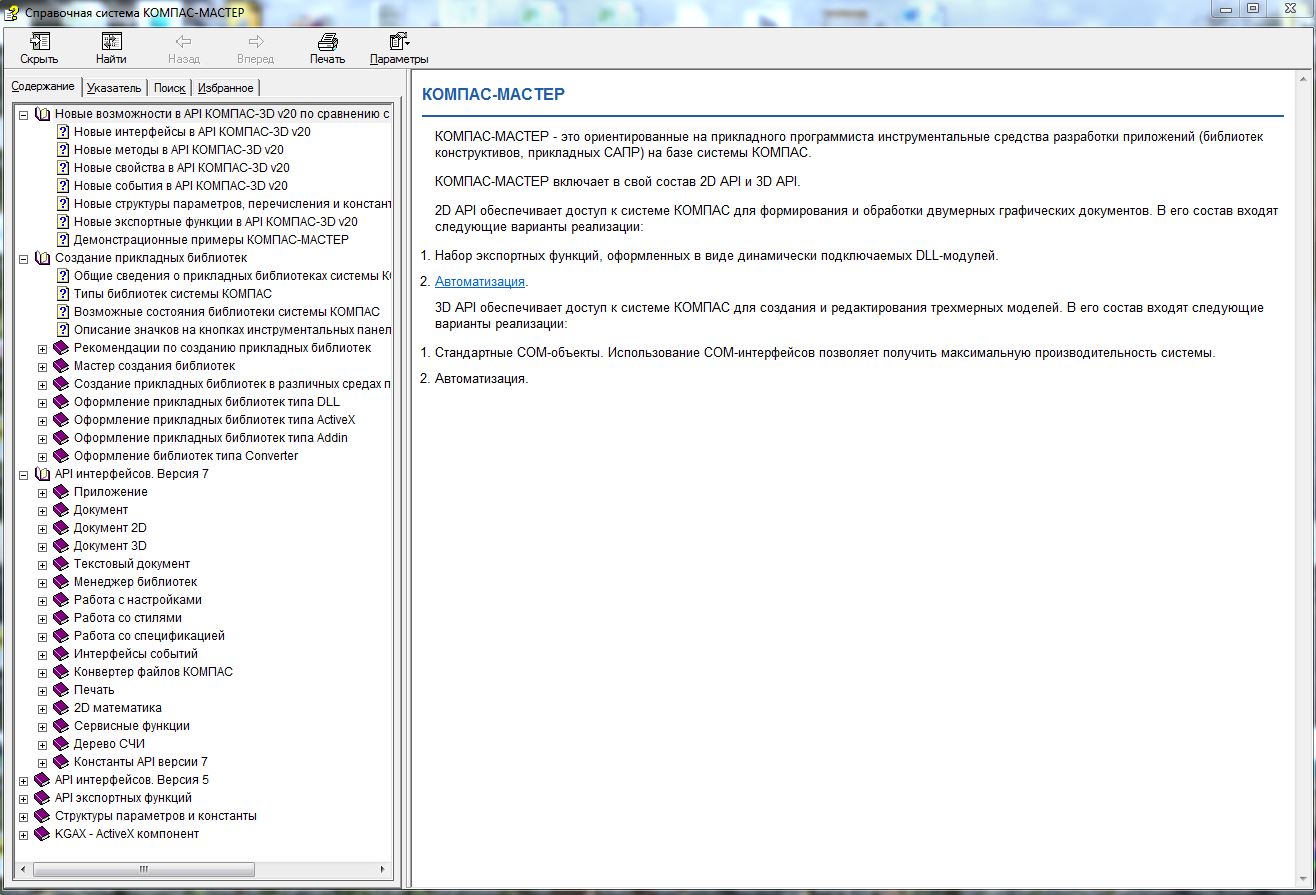Open the Автоматизация hyperlink

coord(480,282)
